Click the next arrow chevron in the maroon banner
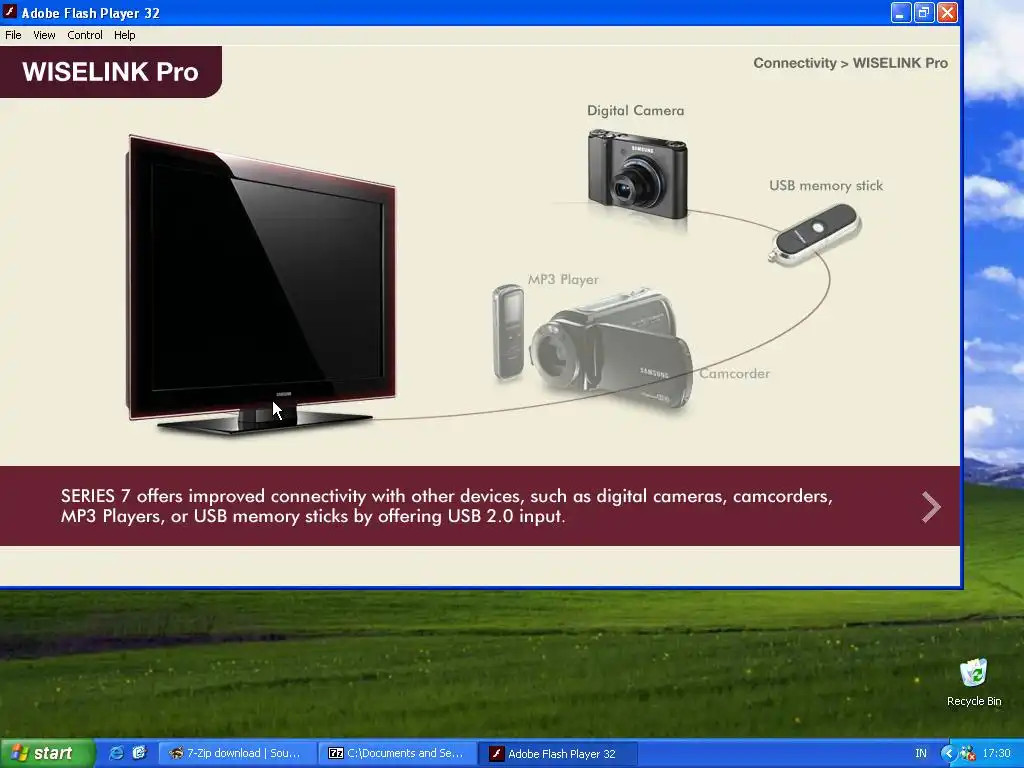1024x768 pixels. 931,507
